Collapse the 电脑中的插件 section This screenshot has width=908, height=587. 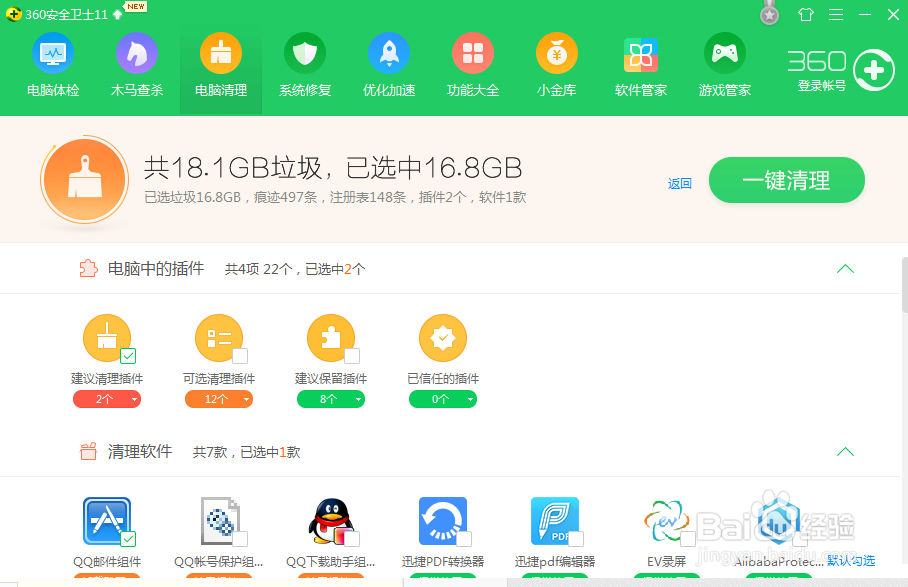click(845, 269)
